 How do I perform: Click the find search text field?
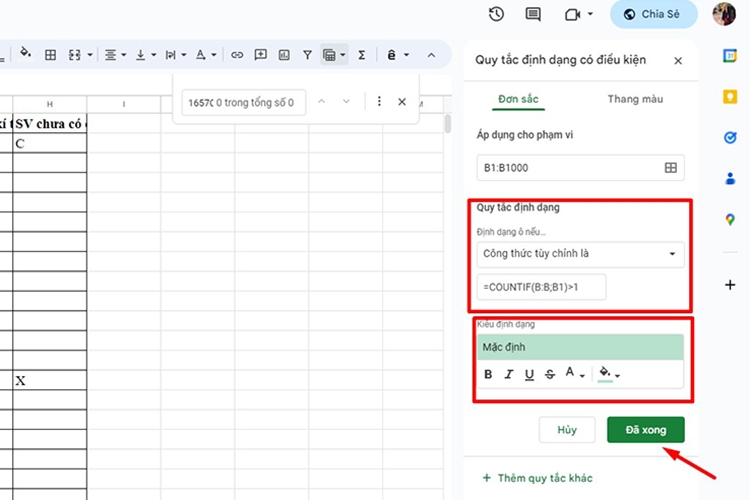point(243,102)
